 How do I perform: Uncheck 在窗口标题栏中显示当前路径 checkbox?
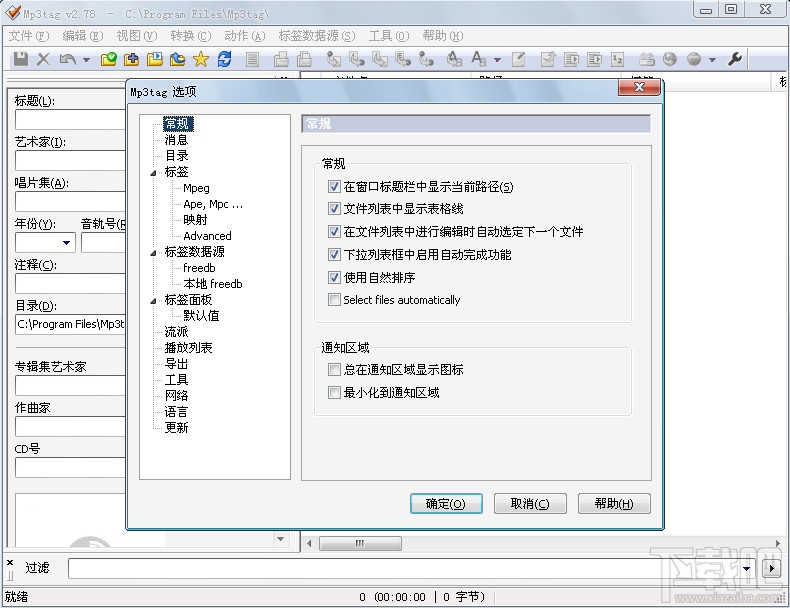[334, 187]
